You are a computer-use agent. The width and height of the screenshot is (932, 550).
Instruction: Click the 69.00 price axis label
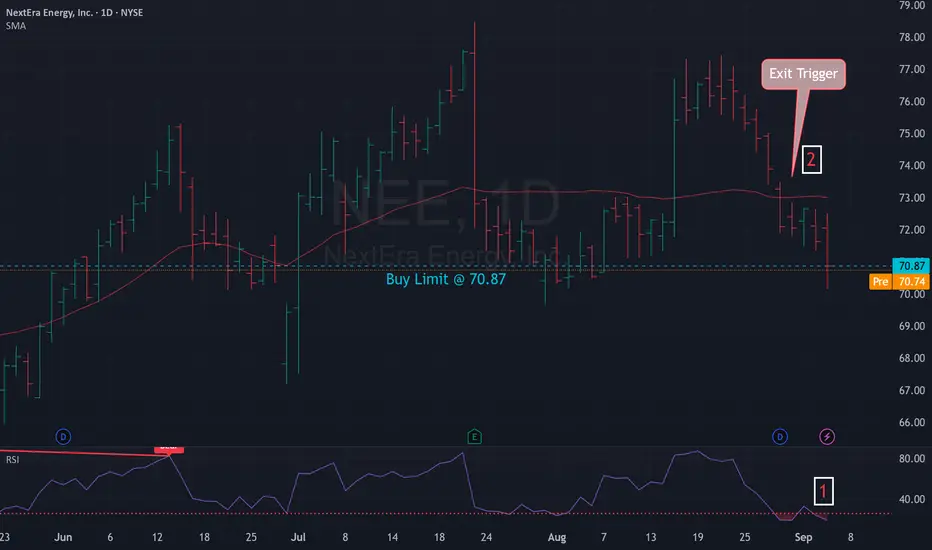tap(912, 326)
